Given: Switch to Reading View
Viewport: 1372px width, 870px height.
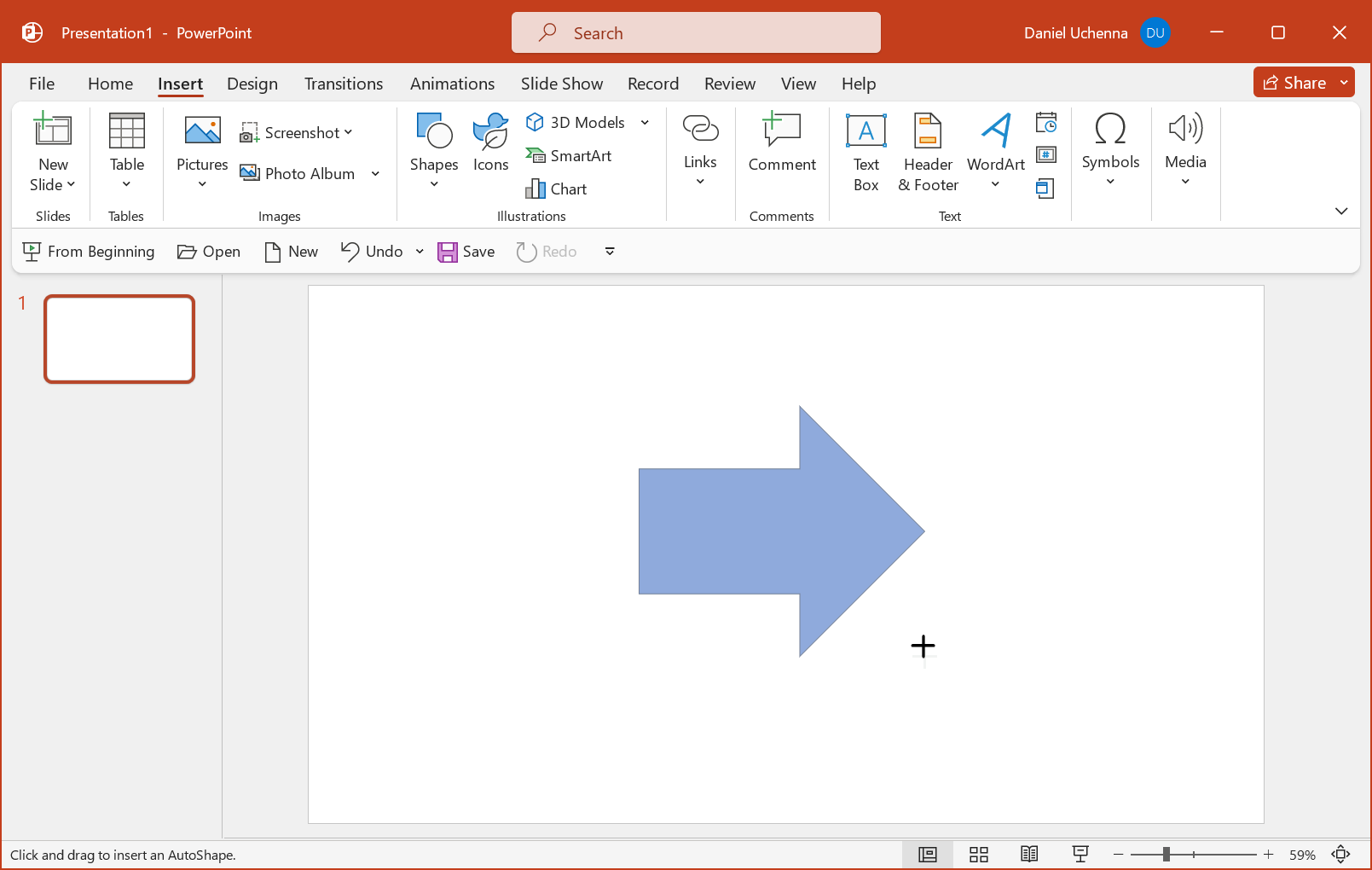Looking at the screenshot, I should [1029, 855].
